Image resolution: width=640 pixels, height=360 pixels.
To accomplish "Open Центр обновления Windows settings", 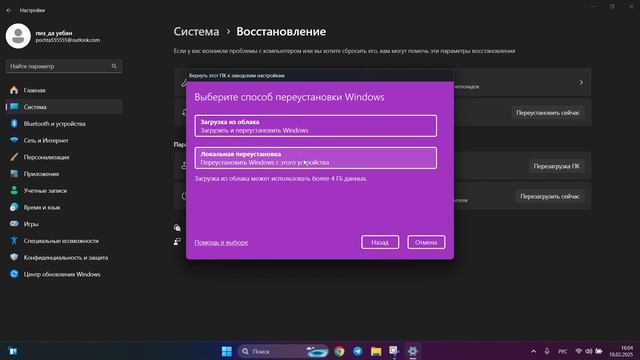I will (64, 274).
